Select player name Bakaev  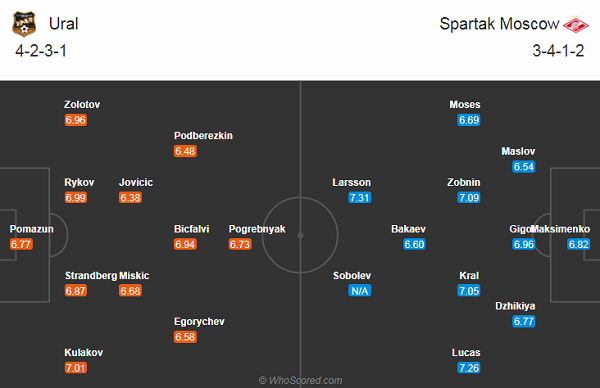coord(408,229)
